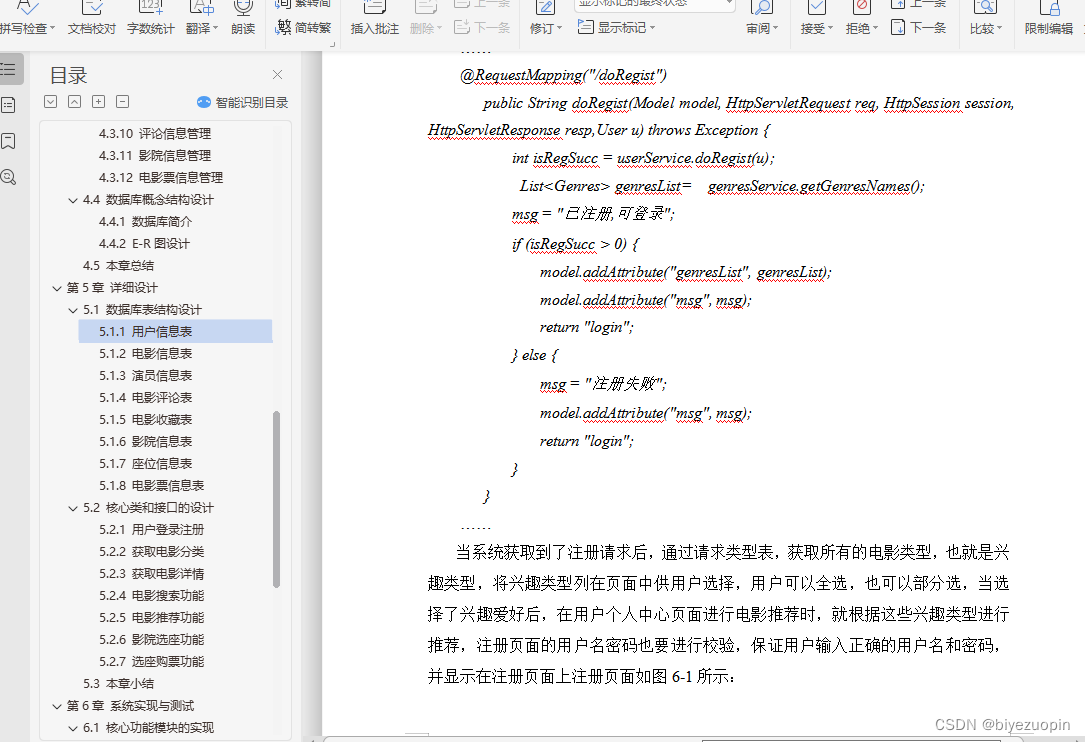Open the 拼写检查 dropdown arrow
Screen dimensions: 1085x742
pyautogui.click(x=53, y=28)
